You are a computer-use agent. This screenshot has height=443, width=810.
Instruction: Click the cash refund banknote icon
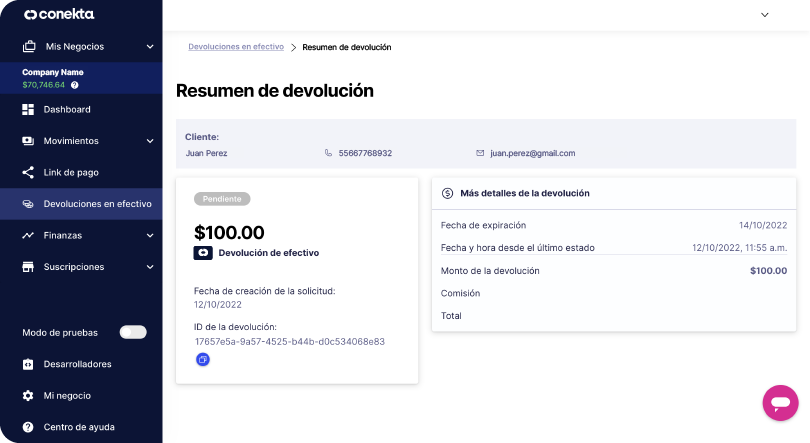pyautogui.click(x=203, y=253)
